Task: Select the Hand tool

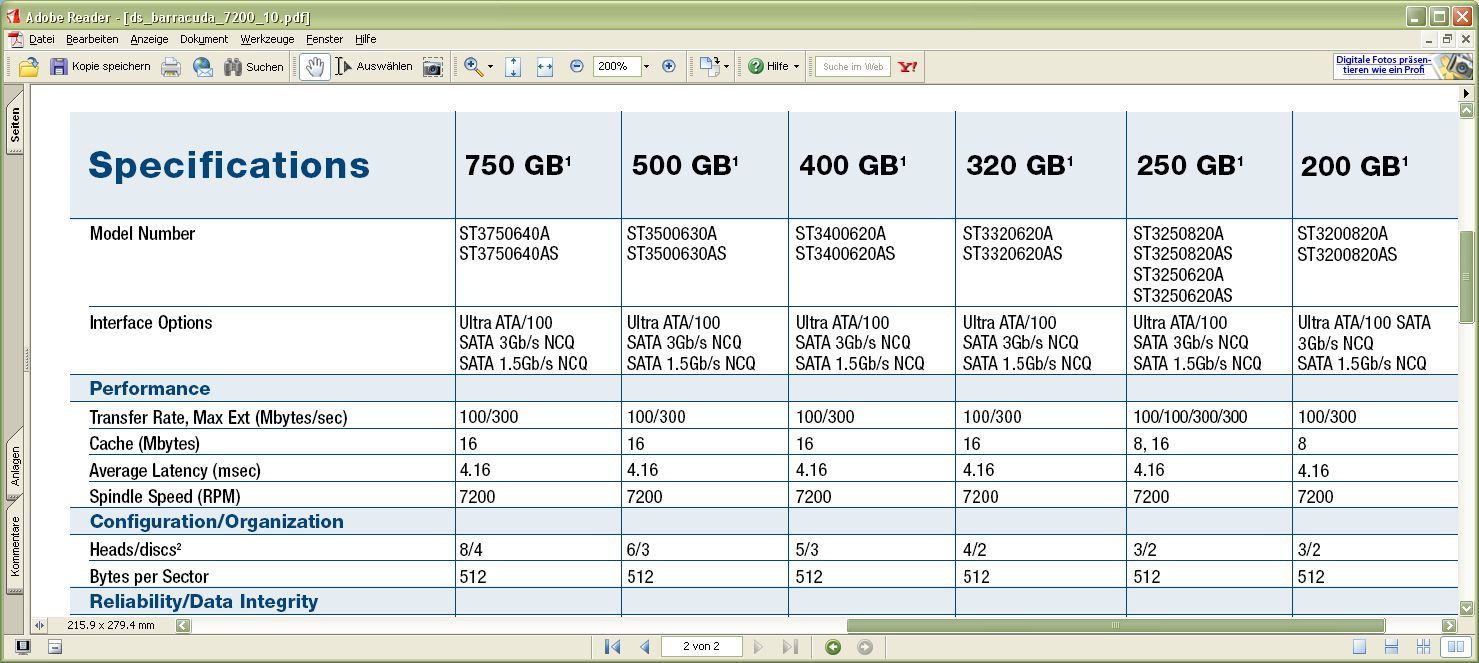Action: 315,67
